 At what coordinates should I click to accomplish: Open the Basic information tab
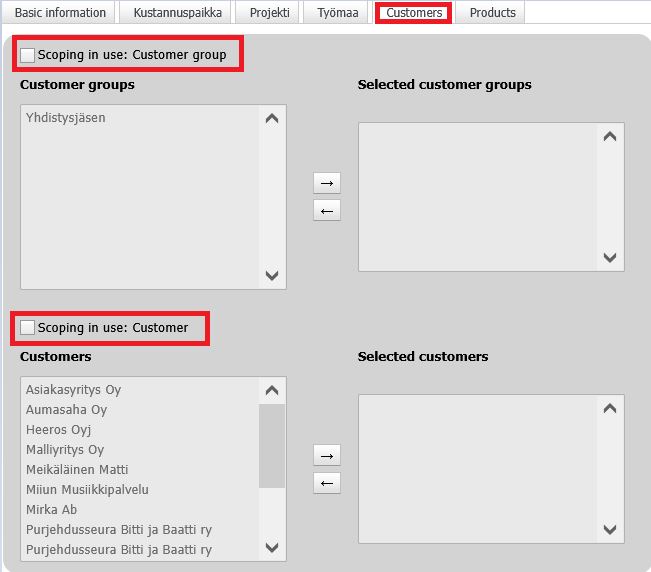tap(60, 13)
